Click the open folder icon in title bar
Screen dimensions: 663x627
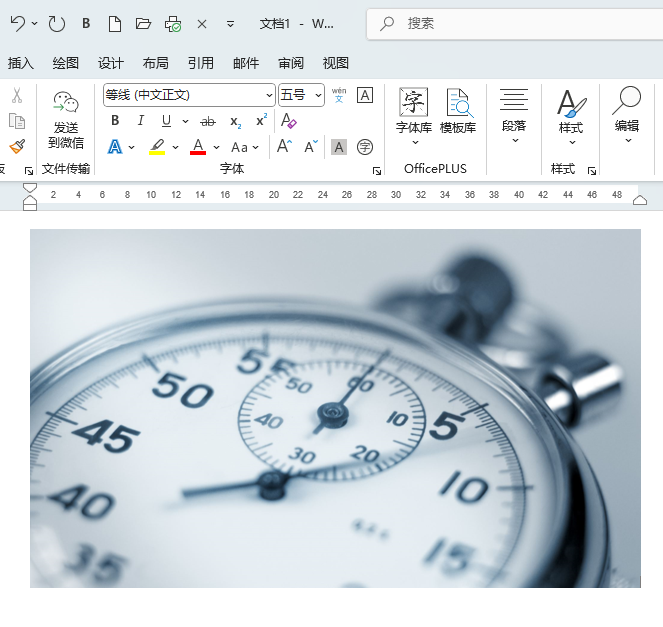click(143, 23)
